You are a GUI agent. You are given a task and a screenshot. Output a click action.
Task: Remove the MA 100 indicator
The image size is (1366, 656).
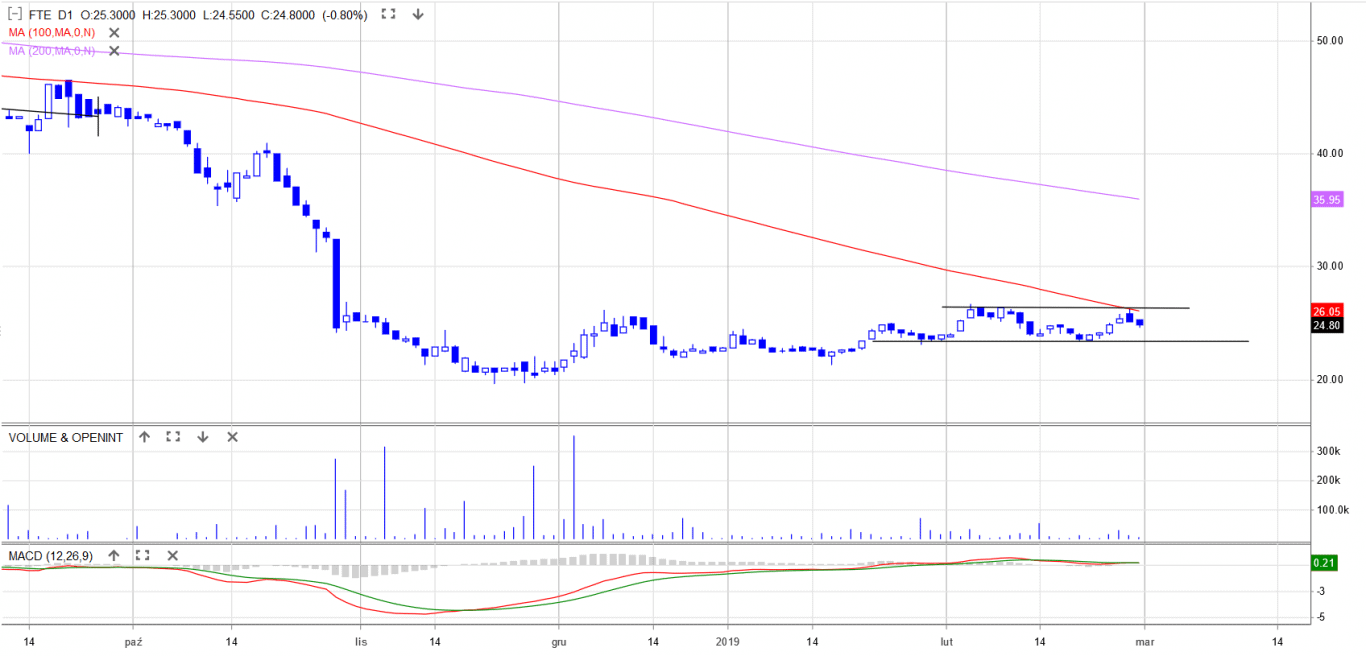pos(114,33)
